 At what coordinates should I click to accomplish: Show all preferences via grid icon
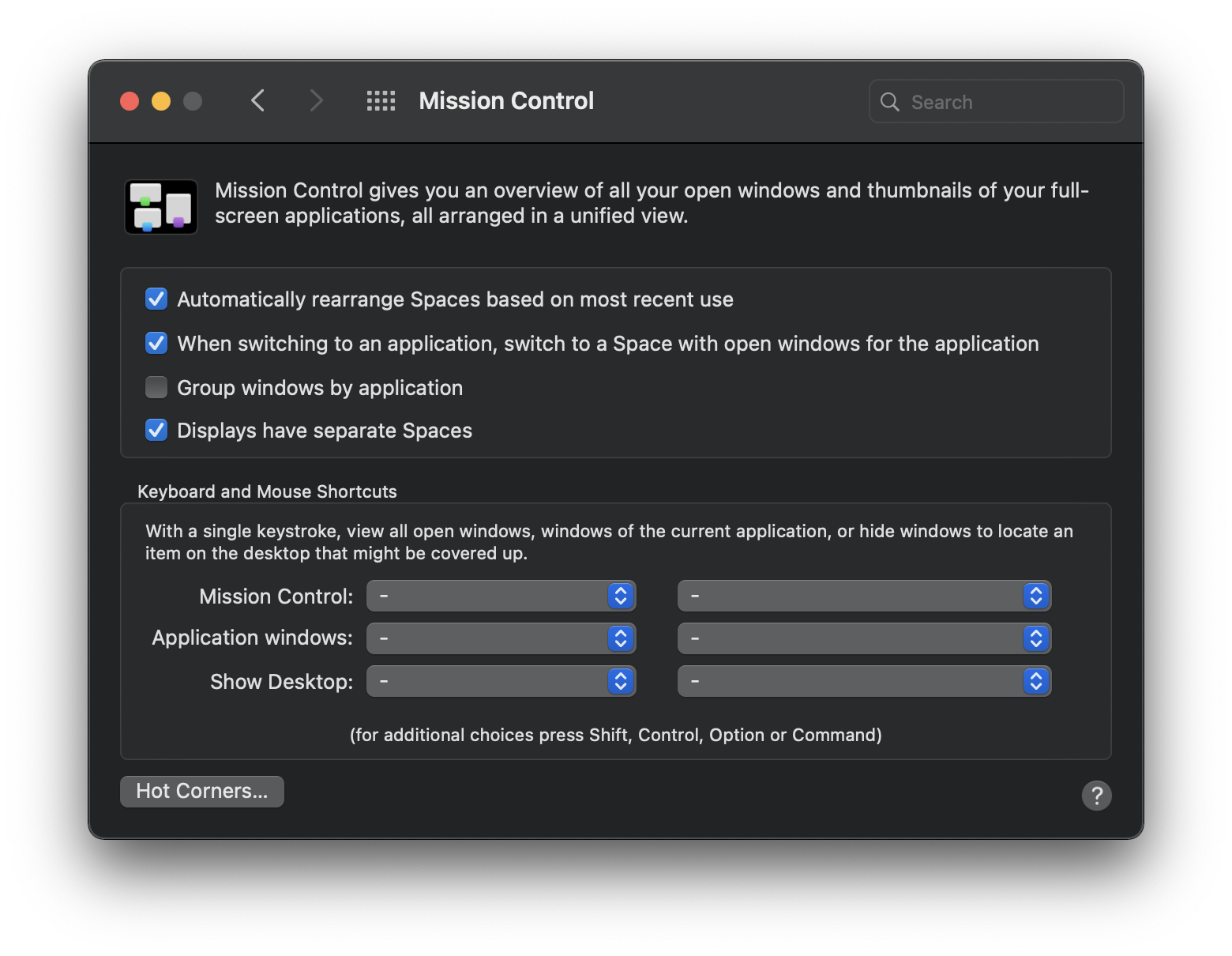[x=381, y=101]
